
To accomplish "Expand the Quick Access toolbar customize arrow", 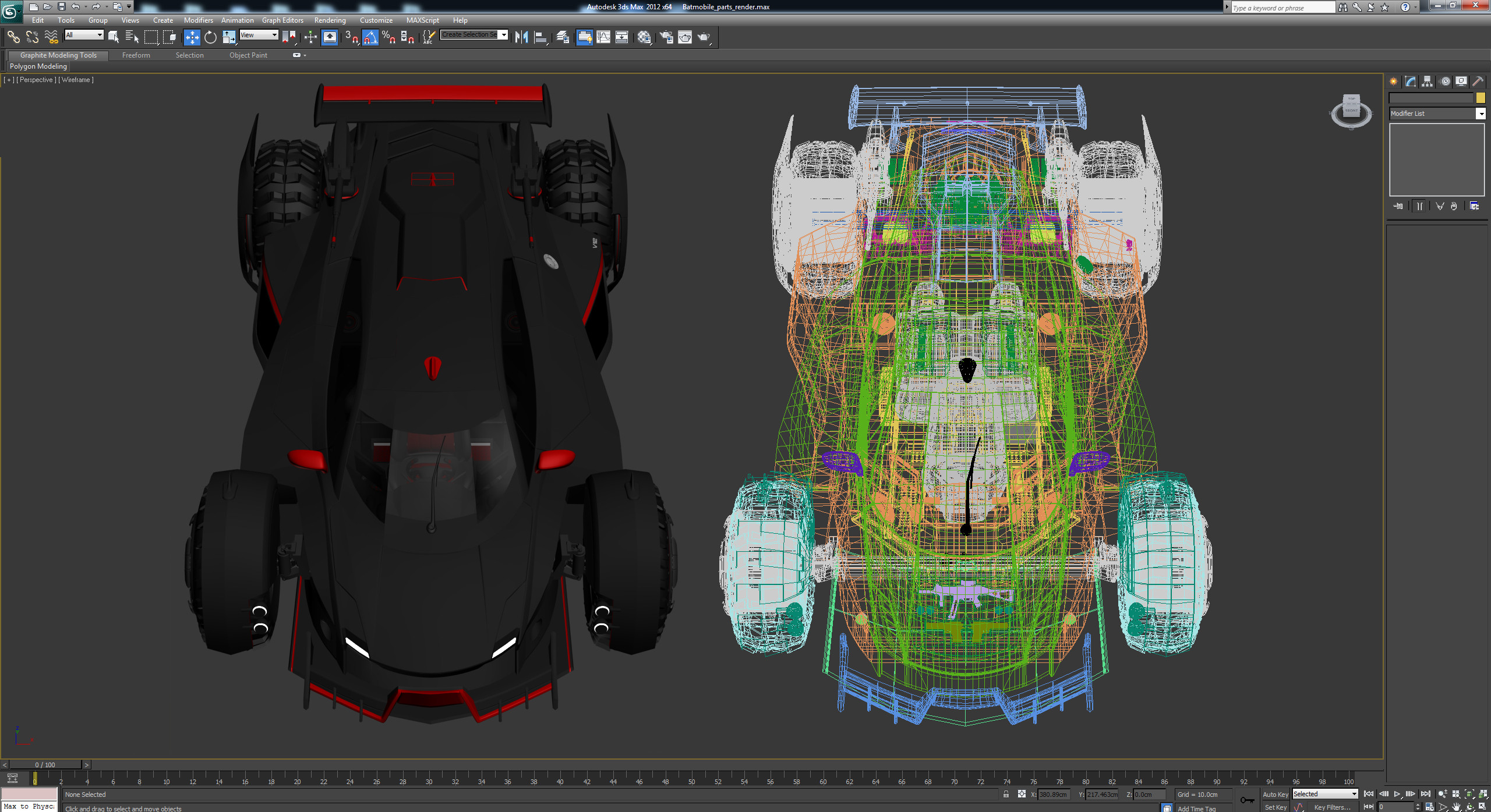I will pos(129,7).
